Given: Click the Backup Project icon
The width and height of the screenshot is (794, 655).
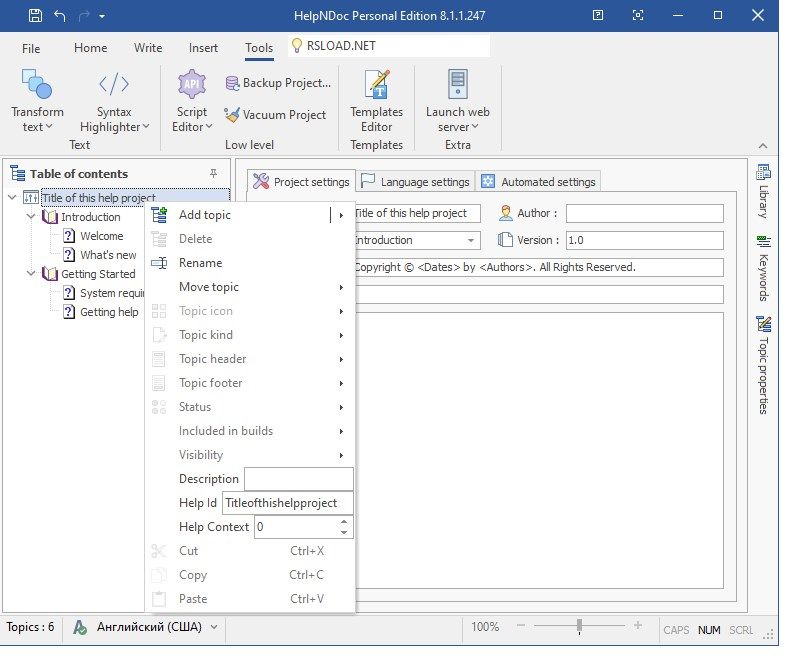Looking at the screenshot, I should [x=233, y=83].
